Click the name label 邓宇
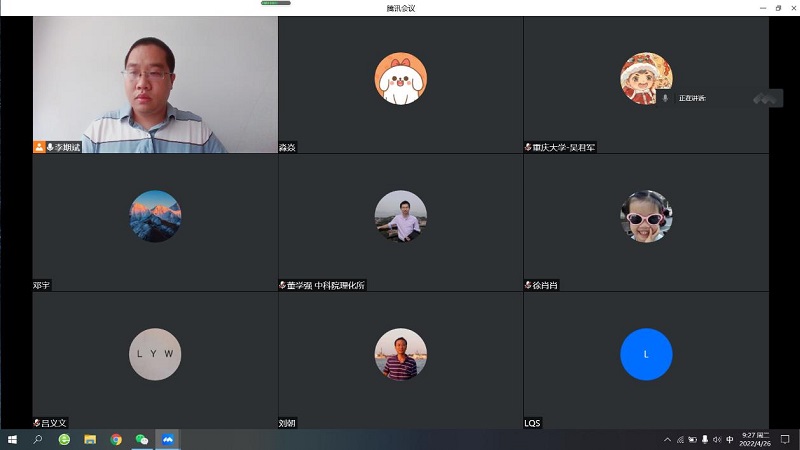 coord(41,285)
